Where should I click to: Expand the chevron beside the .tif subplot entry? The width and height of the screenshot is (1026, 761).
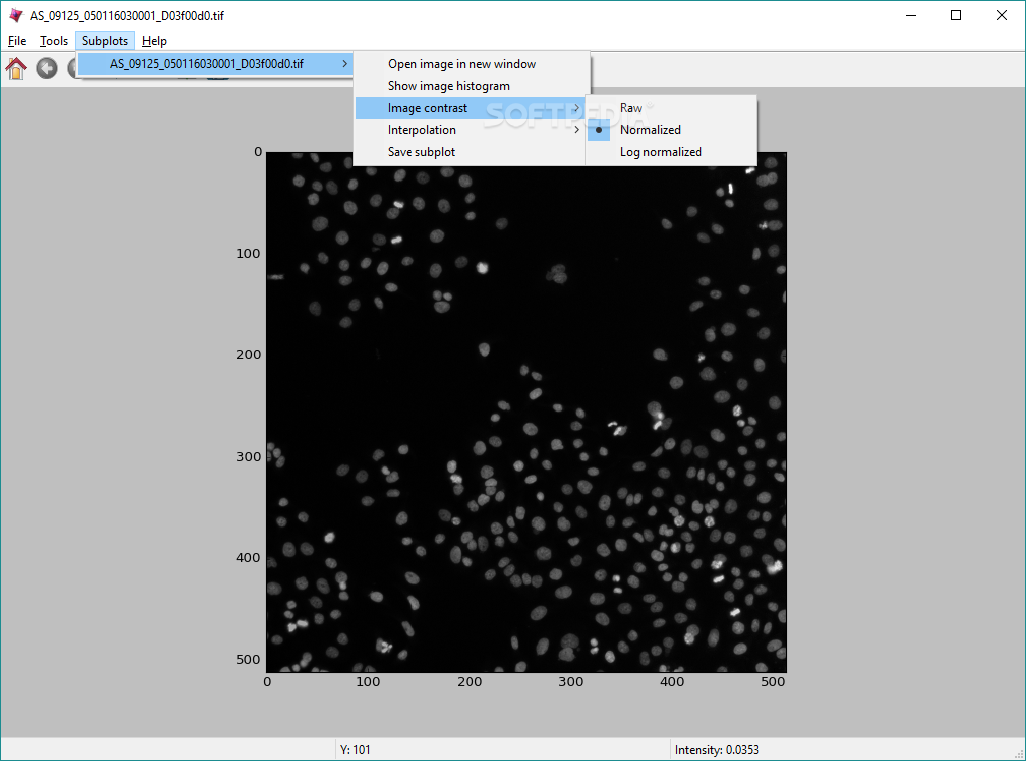(344, 63)
